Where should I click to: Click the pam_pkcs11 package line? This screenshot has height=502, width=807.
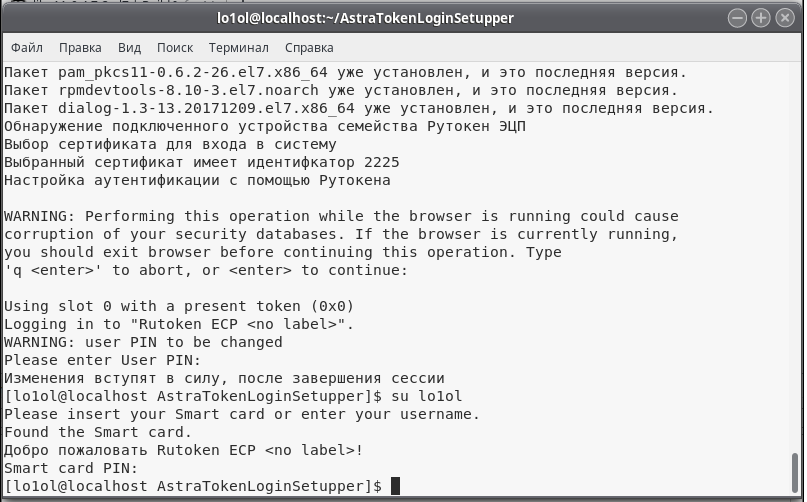pyautogui.click(x=345, y=72)
